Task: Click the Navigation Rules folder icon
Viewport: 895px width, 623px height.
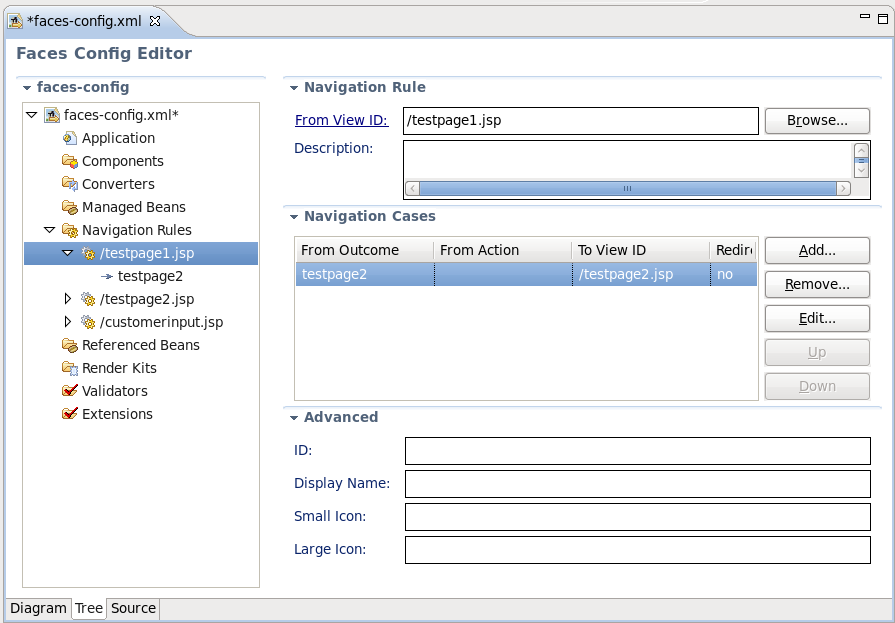Action: (x=68, y=230)
